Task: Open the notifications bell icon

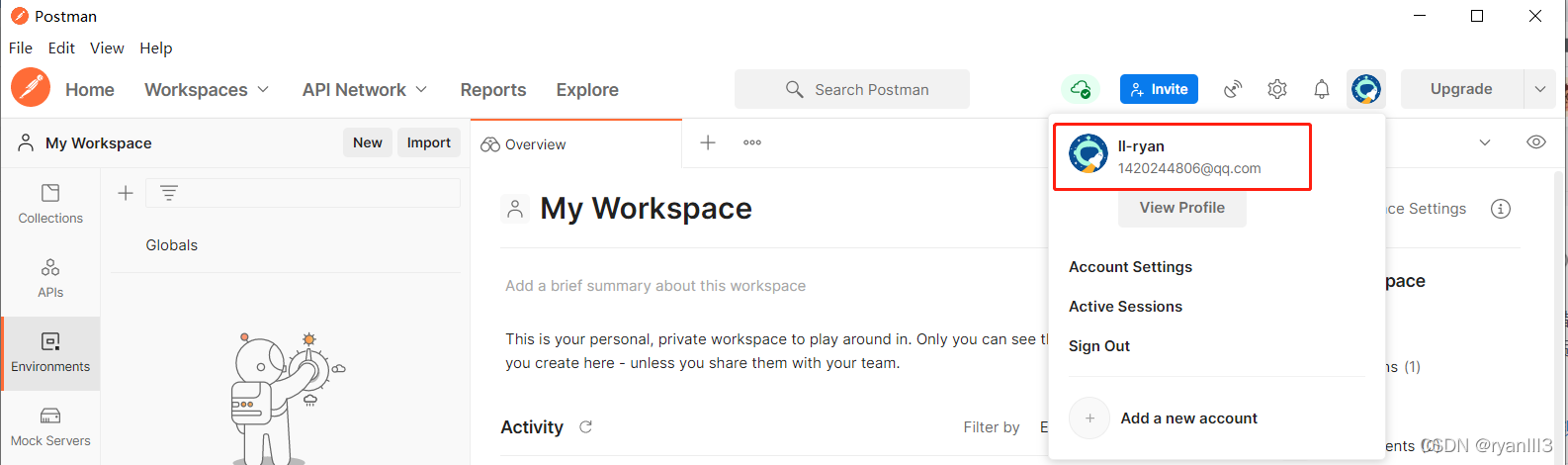Action: (1322, 89)
